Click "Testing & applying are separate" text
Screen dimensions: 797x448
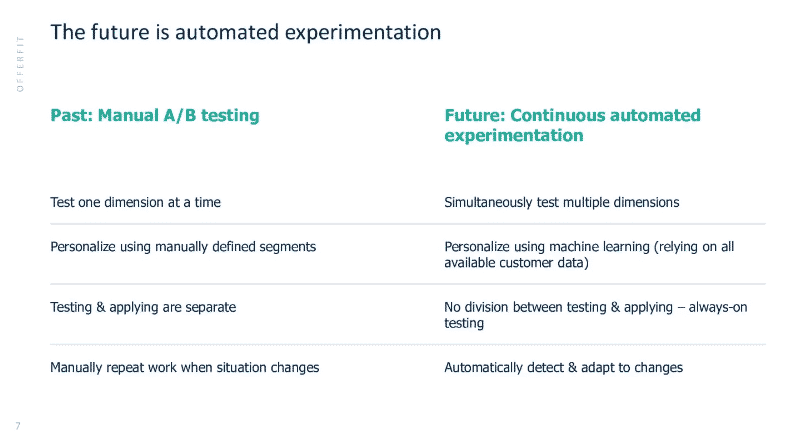[x=143, y=307]
